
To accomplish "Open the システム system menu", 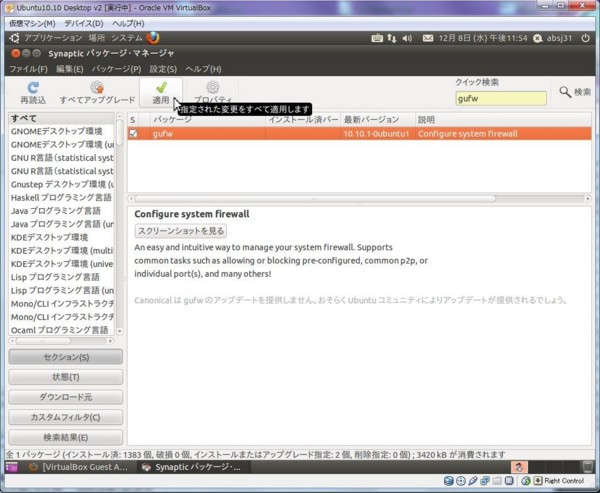I will [x=127, y=38].
